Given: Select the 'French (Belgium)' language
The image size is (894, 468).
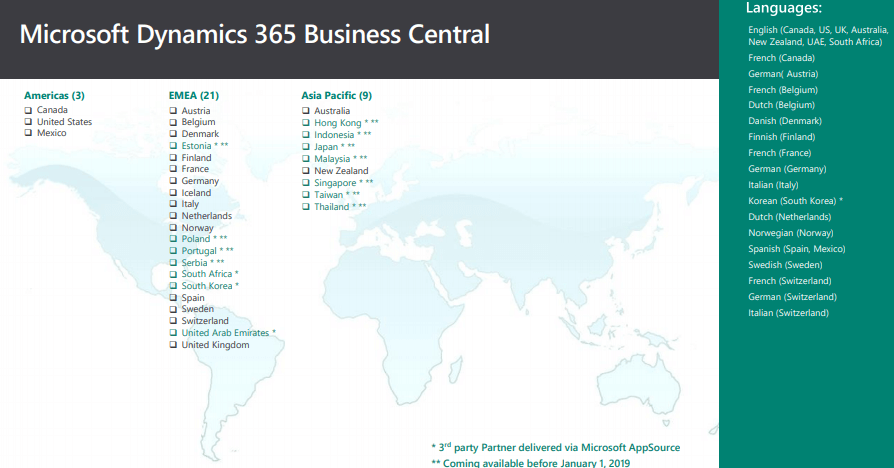Looking at the screenshot, I should (x=783, y=90).
